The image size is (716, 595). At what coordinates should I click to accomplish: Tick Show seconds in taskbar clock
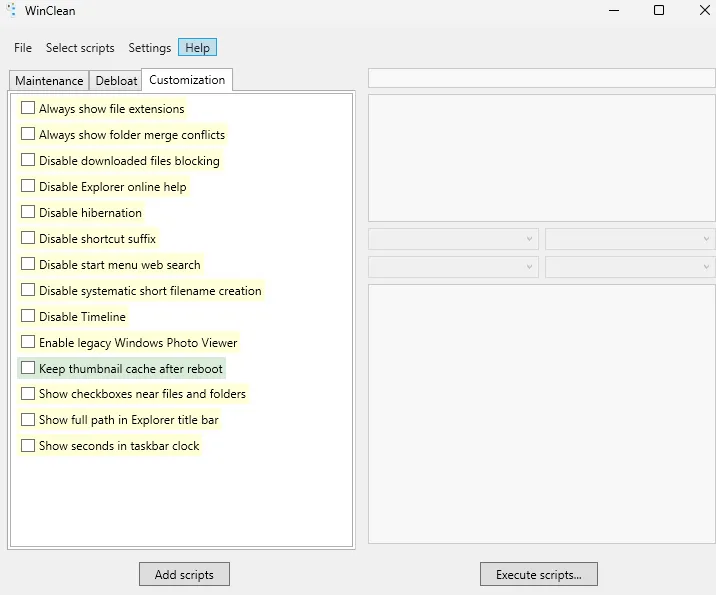28,446
